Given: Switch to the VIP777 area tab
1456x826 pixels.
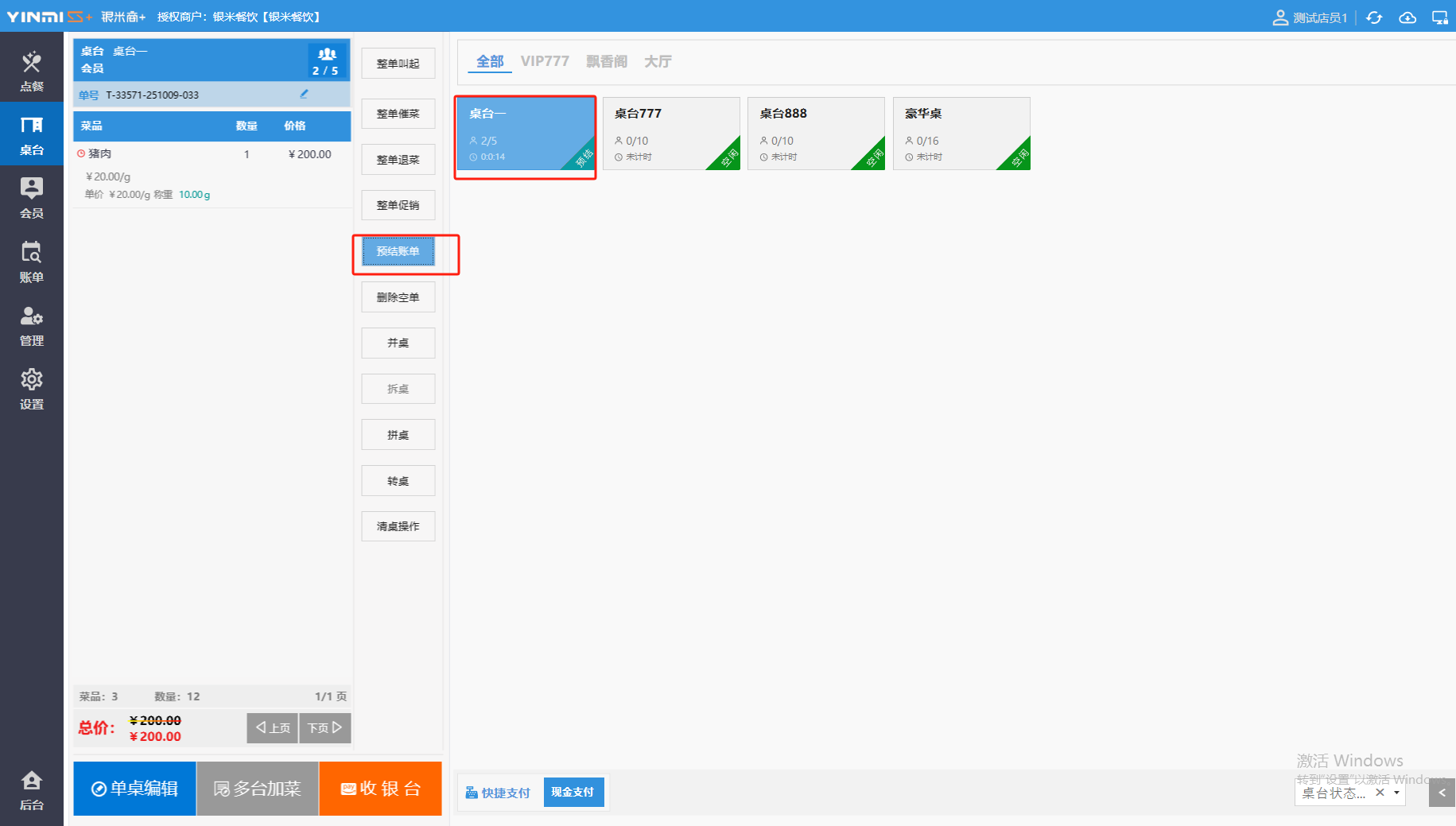Looking at the screenshot, I should coord(545,61).
